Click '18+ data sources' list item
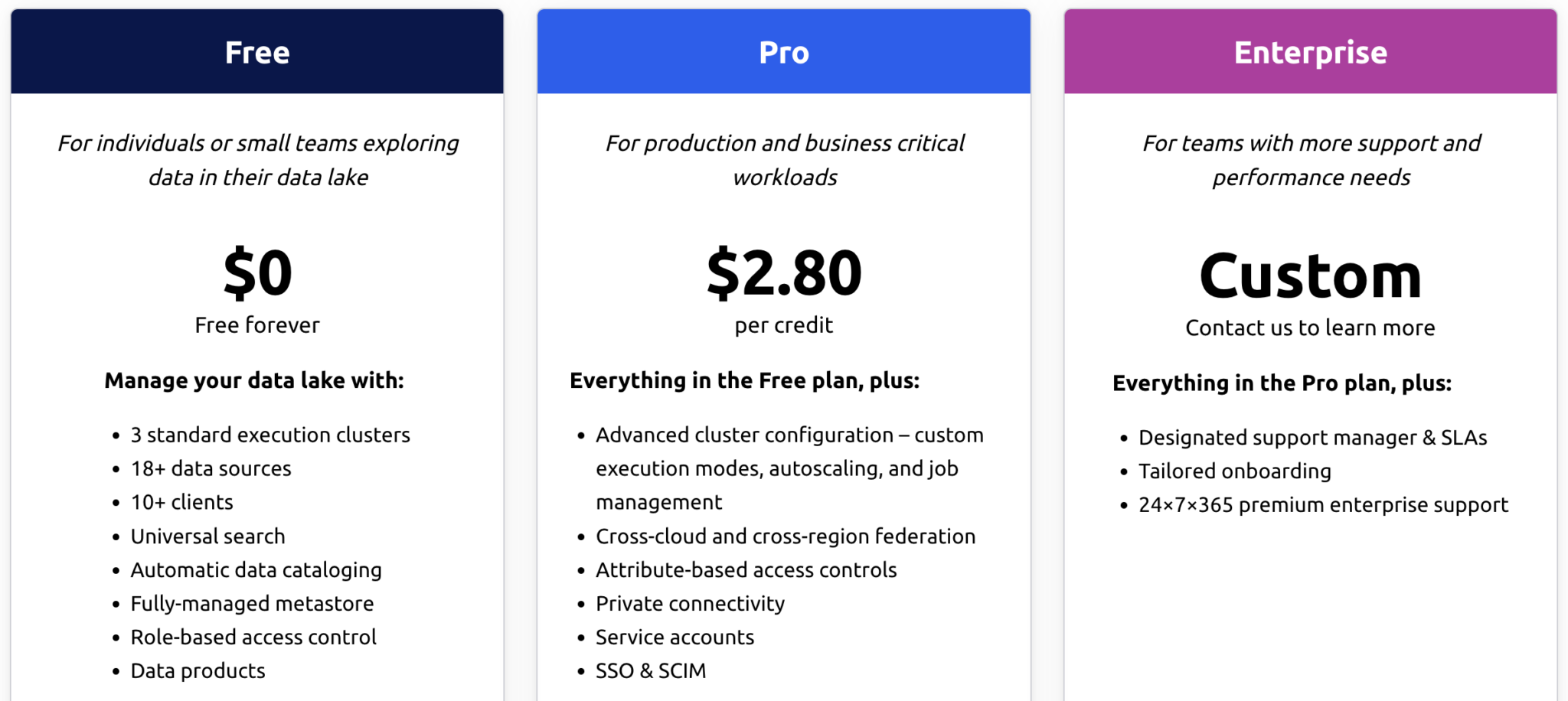1568x701 pixels. [x=211, y=468]
